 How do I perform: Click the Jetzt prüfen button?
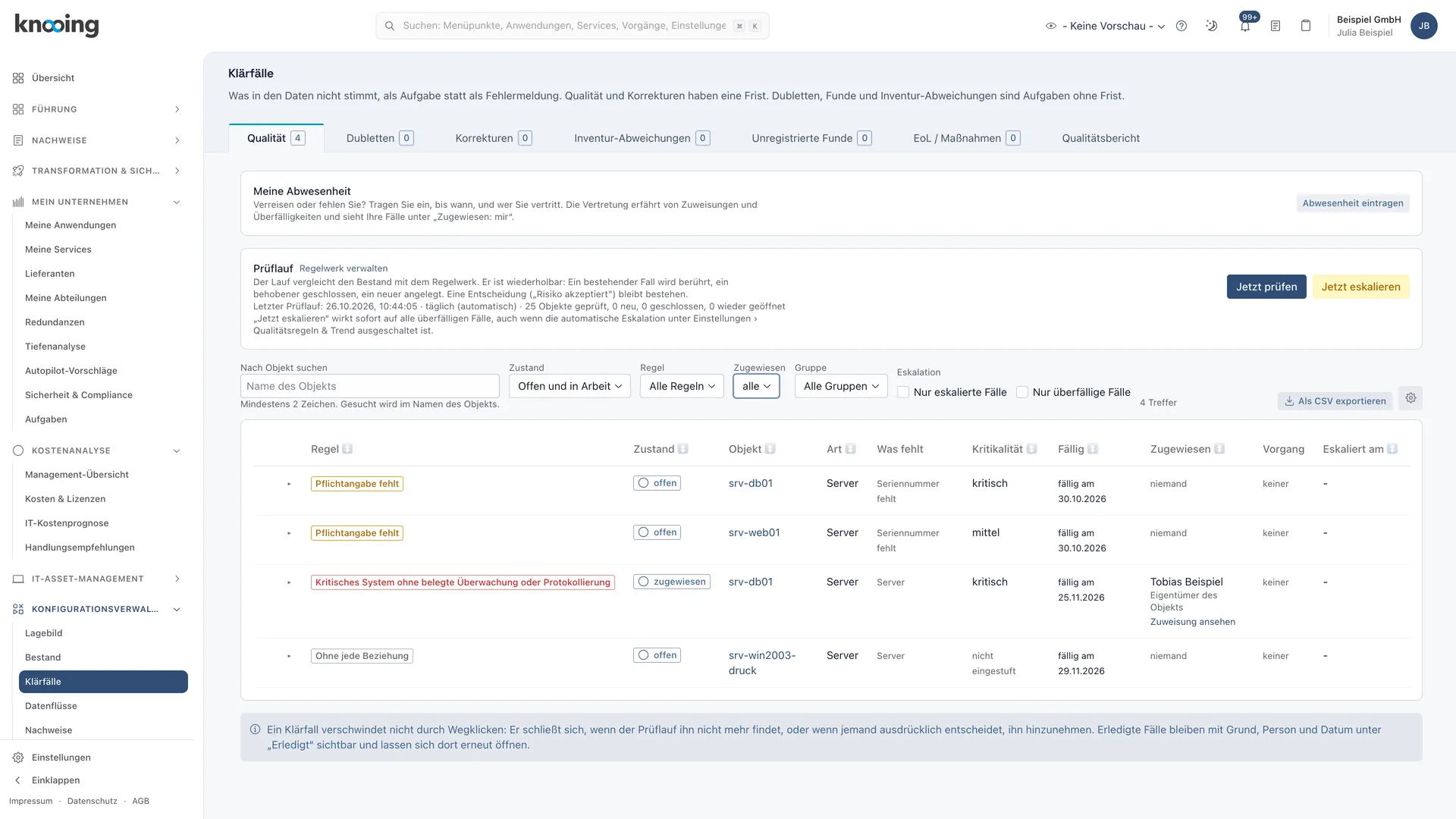point(1266,287)
